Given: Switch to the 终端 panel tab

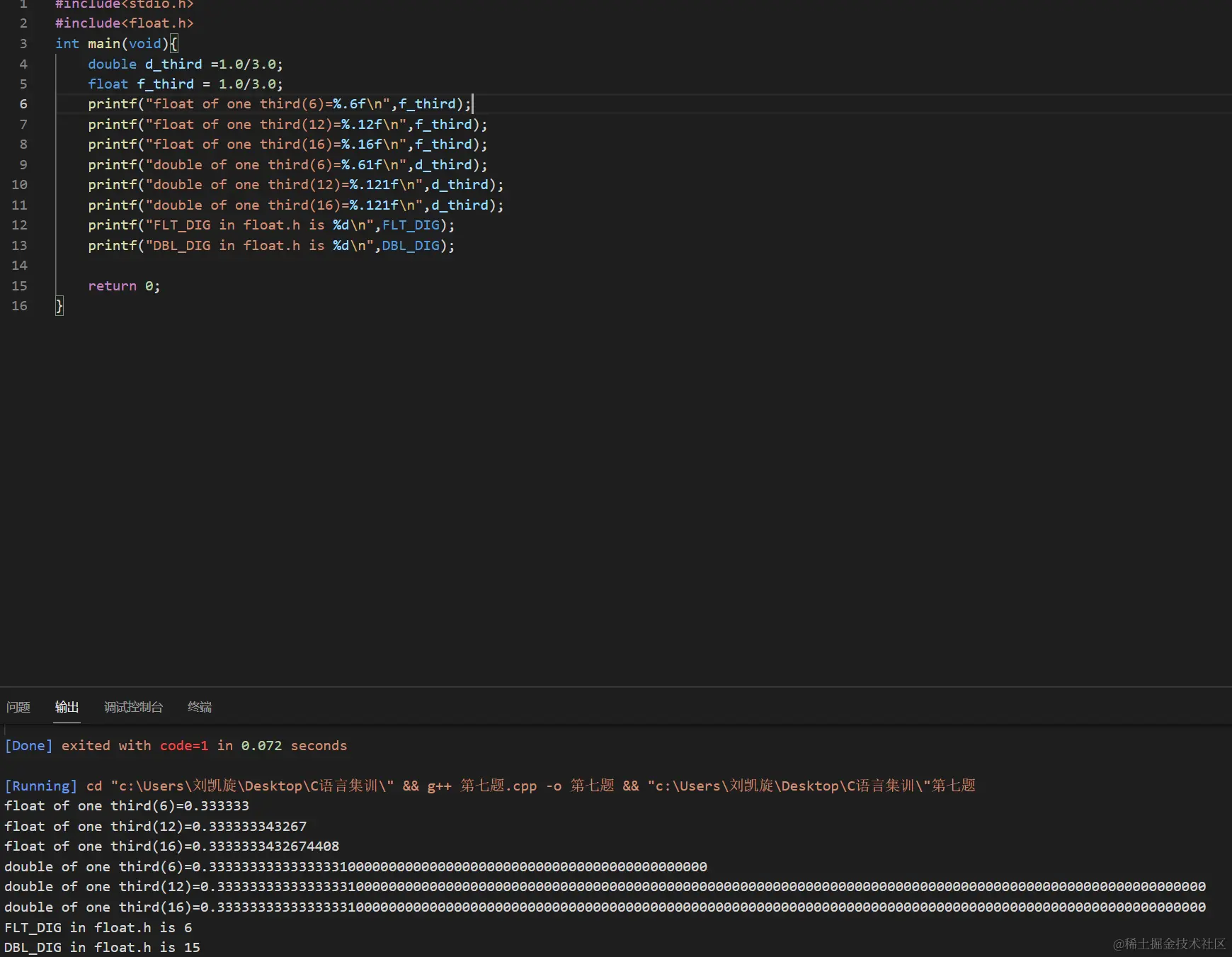Looking at the screenshot, I should point(200,707).
